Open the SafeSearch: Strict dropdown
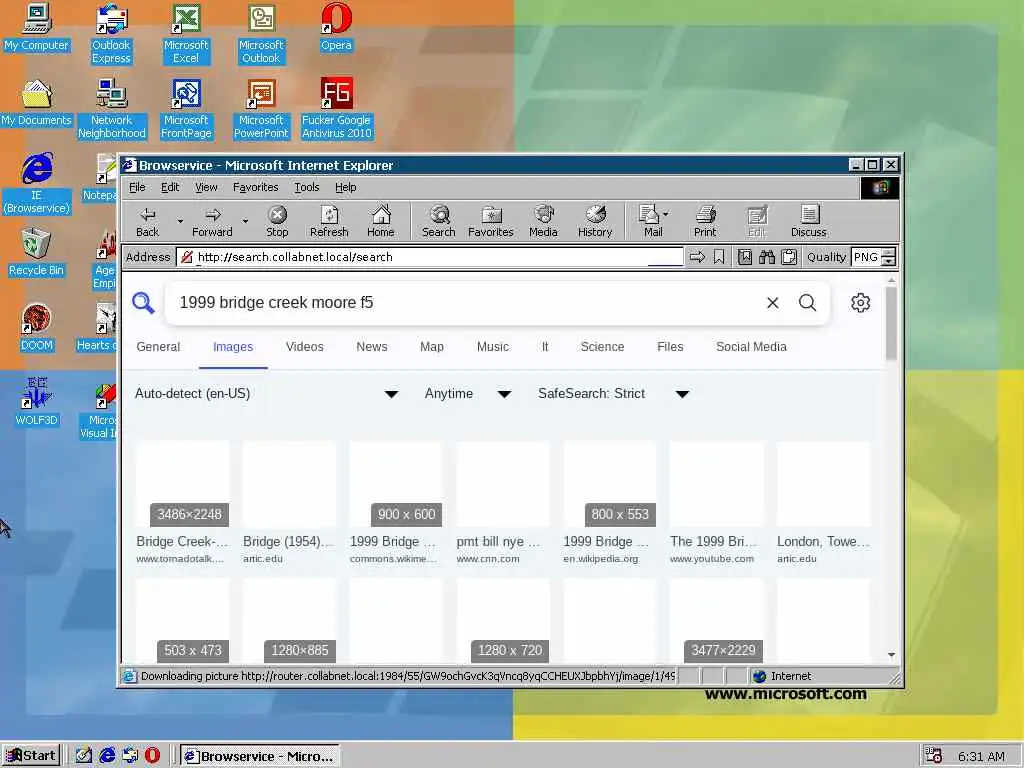Image resolution: width=1024 pixels, height=768 pixels. pos(614,394)
